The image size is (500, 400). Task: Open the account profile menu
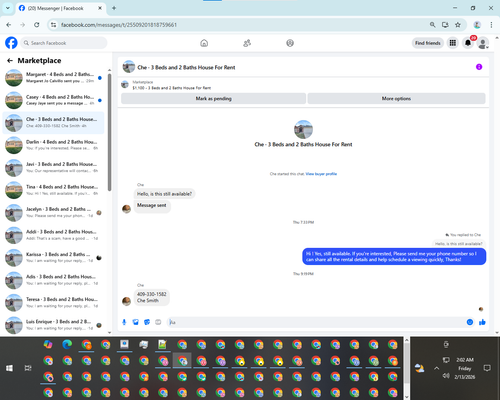click(483, 43)
